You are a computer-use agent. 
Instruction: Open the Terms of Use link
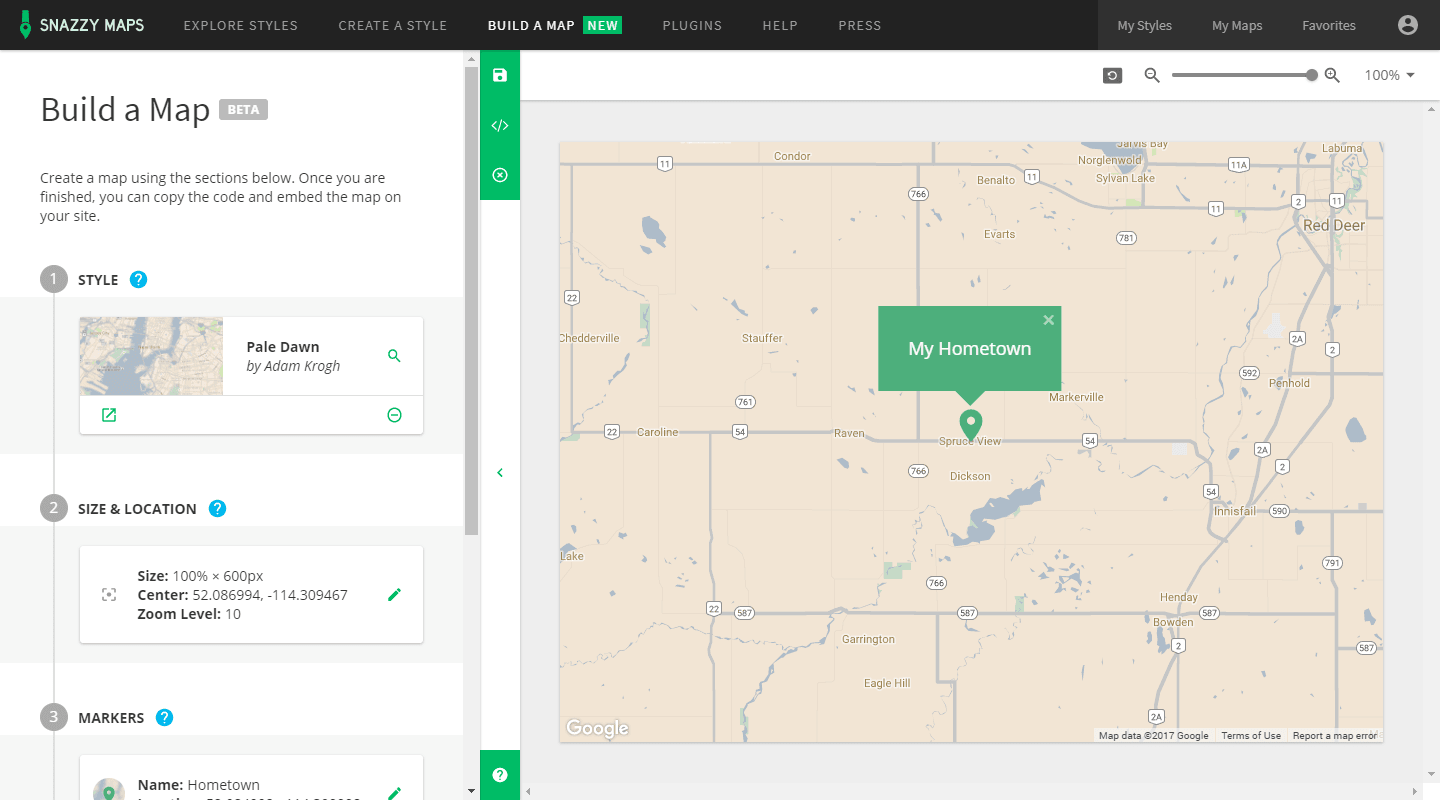pyautogui.click(x=1251, y=736)
